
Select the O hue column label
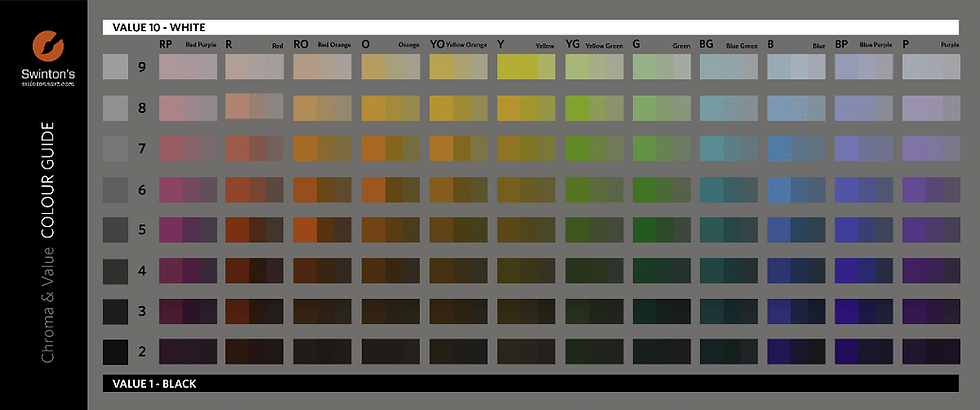click(x=366, y=44)
